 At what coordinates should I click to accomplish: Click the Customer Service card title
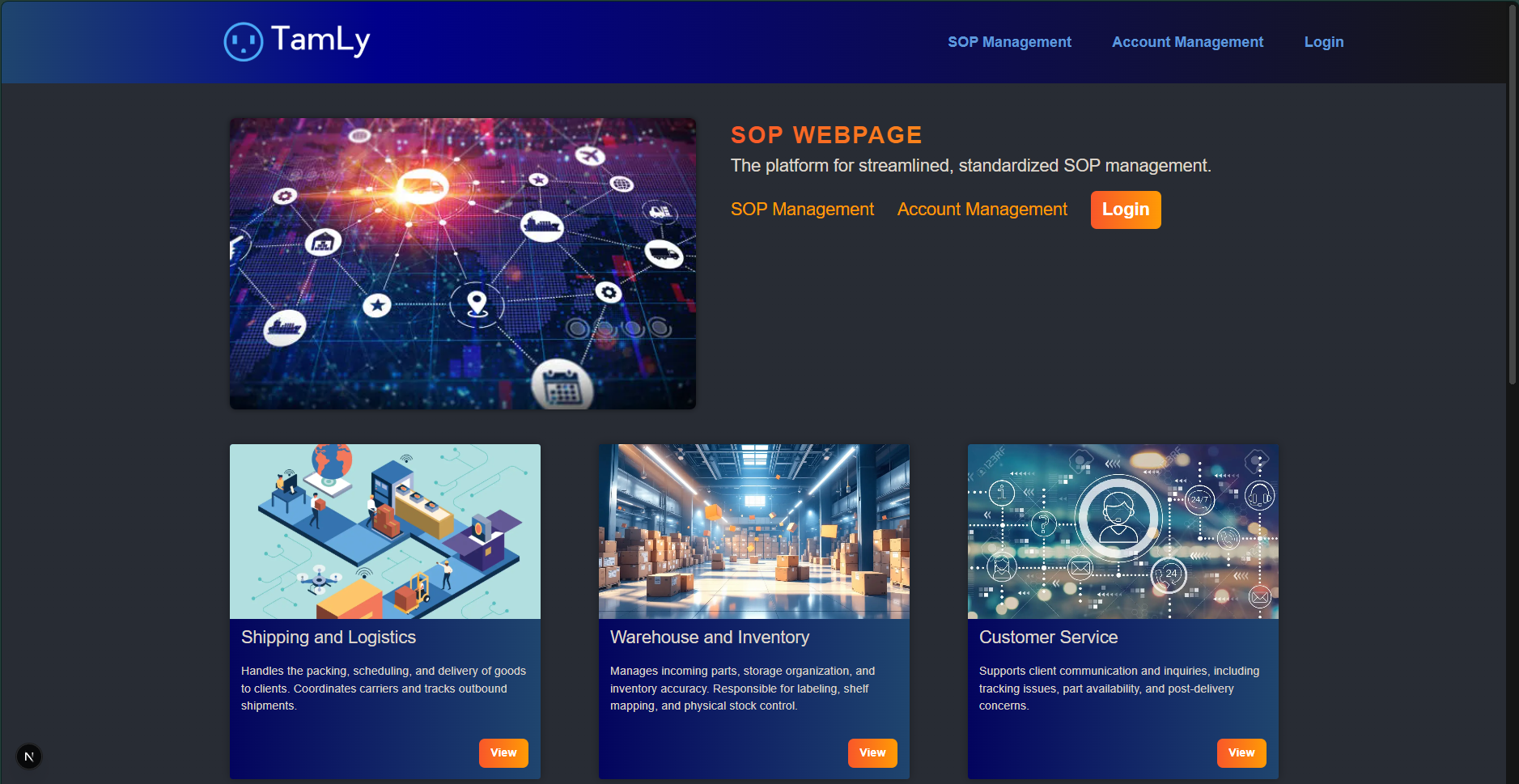1048,638
